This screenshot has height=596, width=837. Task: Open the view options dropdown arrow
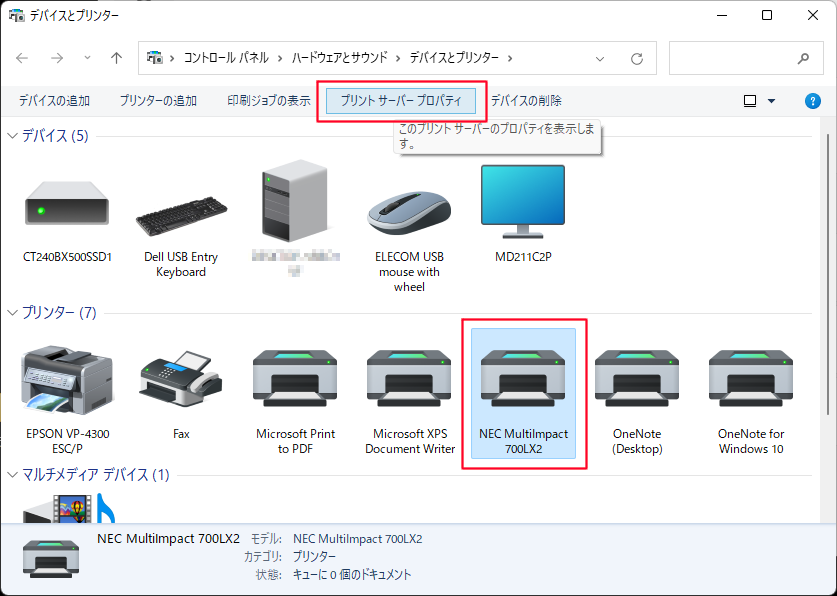tap(771, 101)
